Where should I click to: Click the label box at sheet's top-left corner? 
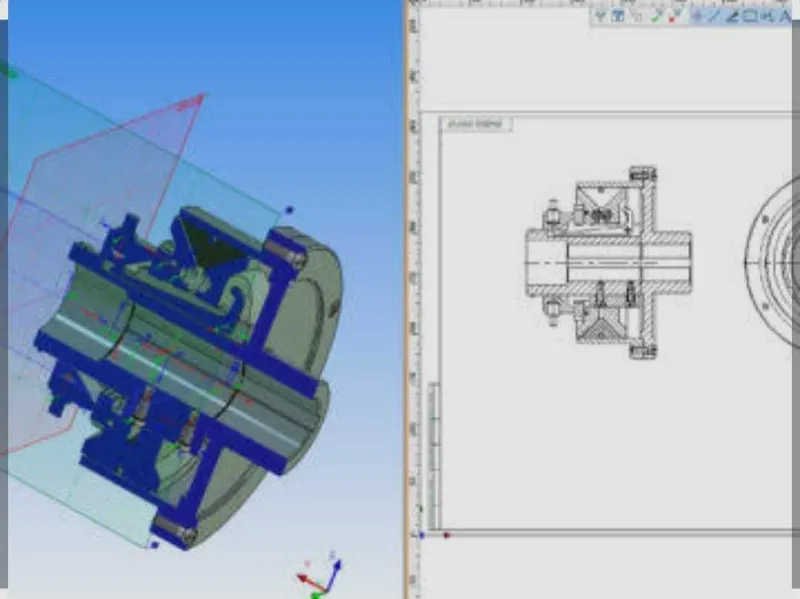(x=476, y=124)
